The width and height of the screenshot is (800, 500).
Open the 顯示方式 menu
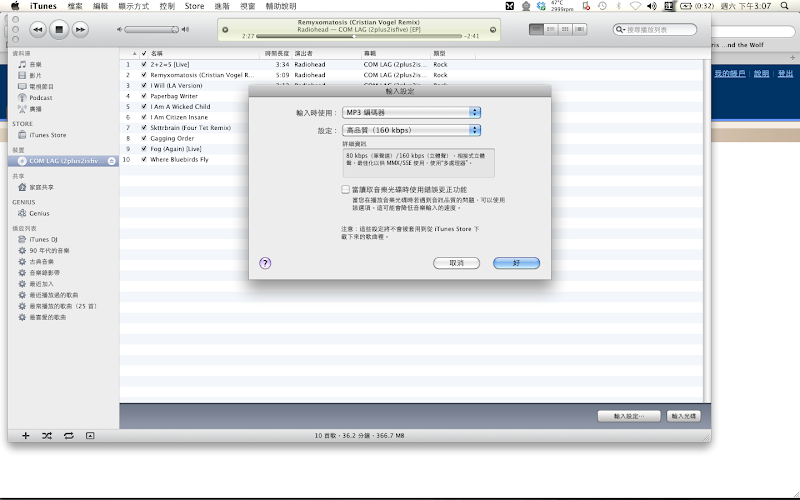(134, 6)
